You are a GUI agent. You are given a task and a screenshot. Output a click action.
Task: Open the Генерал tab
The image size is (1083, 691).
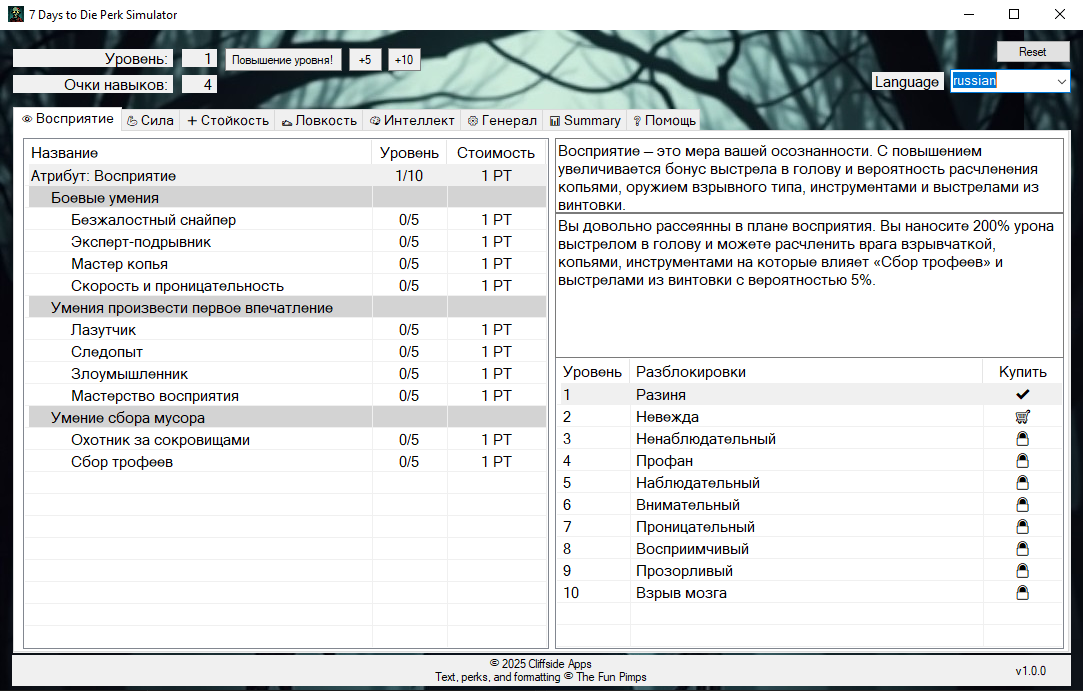tap(502, 120)
